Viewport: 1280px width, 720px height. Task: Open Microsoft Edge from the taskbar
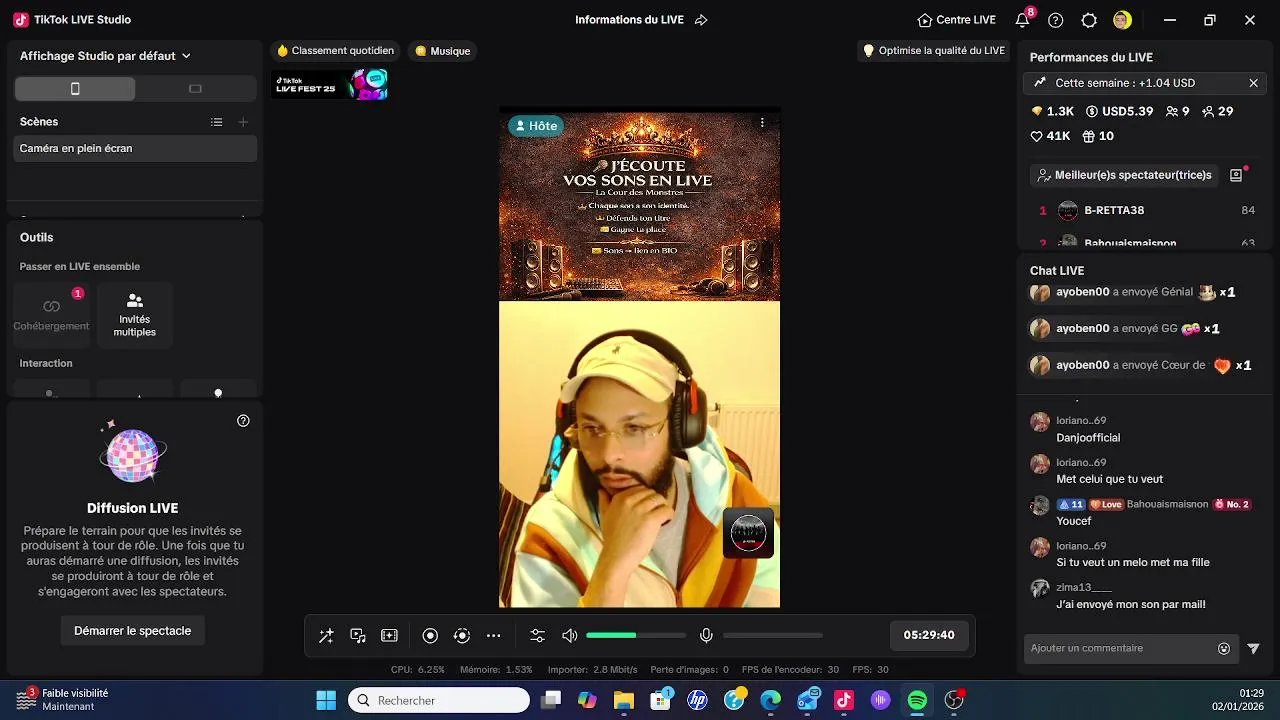click(x=771, y=700)
